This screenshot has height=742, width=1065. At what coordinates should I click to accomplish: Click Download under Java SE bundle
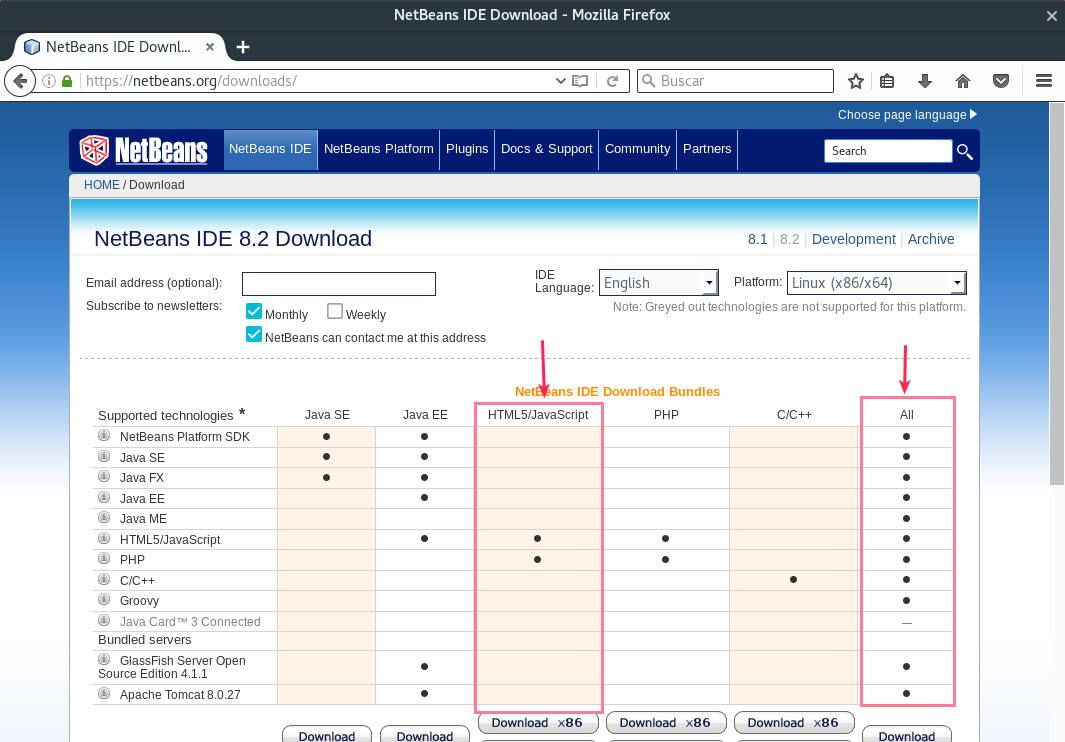(327, 735)
